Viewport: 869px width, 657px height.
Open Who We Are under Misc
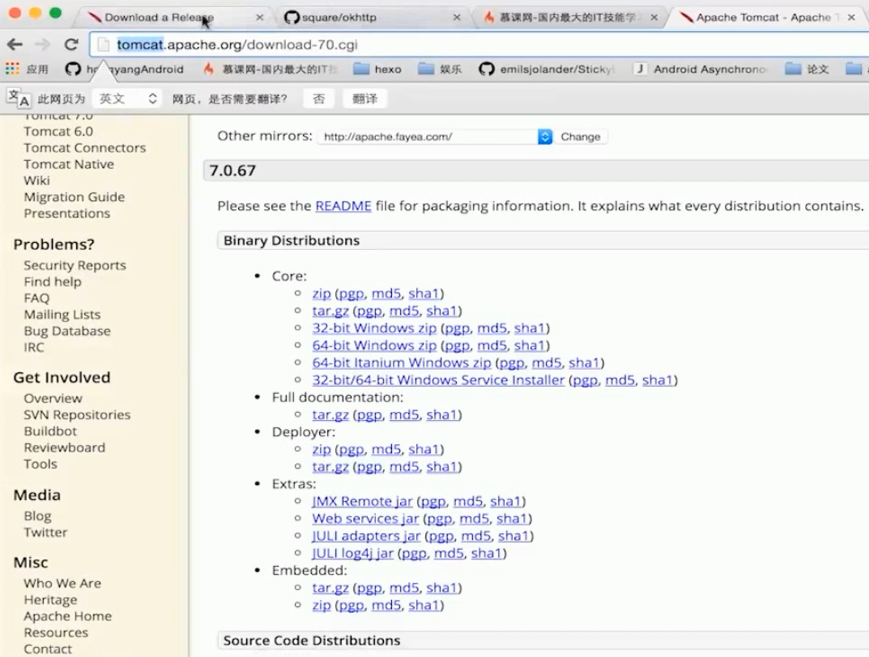tap(62, 583)
